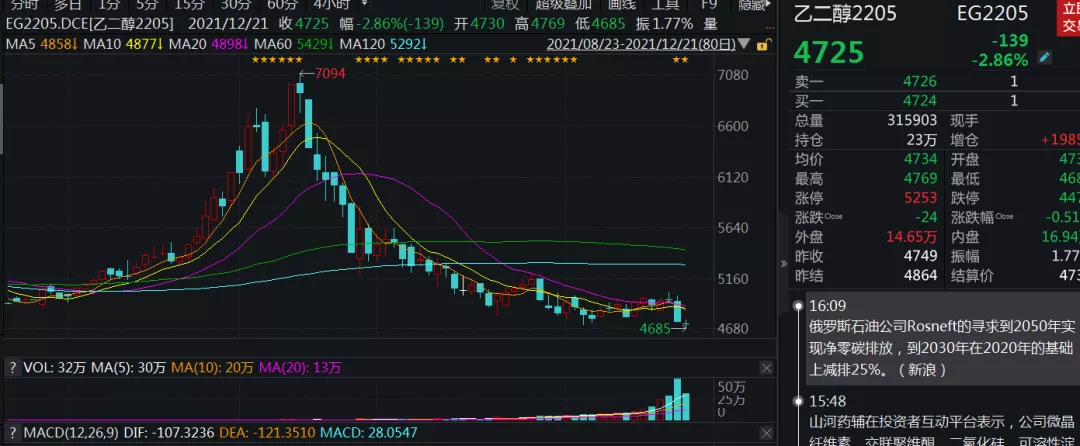Close the VOL indicator panel
This screenshot has height=446, width=1080.
click(x=766, y=368)
